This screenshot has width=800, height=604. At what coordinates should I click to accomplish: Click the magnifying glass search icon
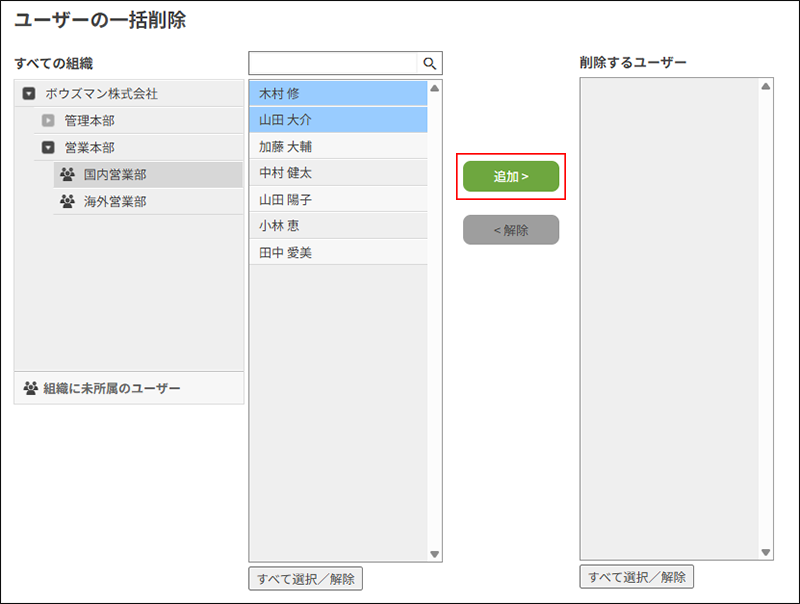click(x=430, y=62)
